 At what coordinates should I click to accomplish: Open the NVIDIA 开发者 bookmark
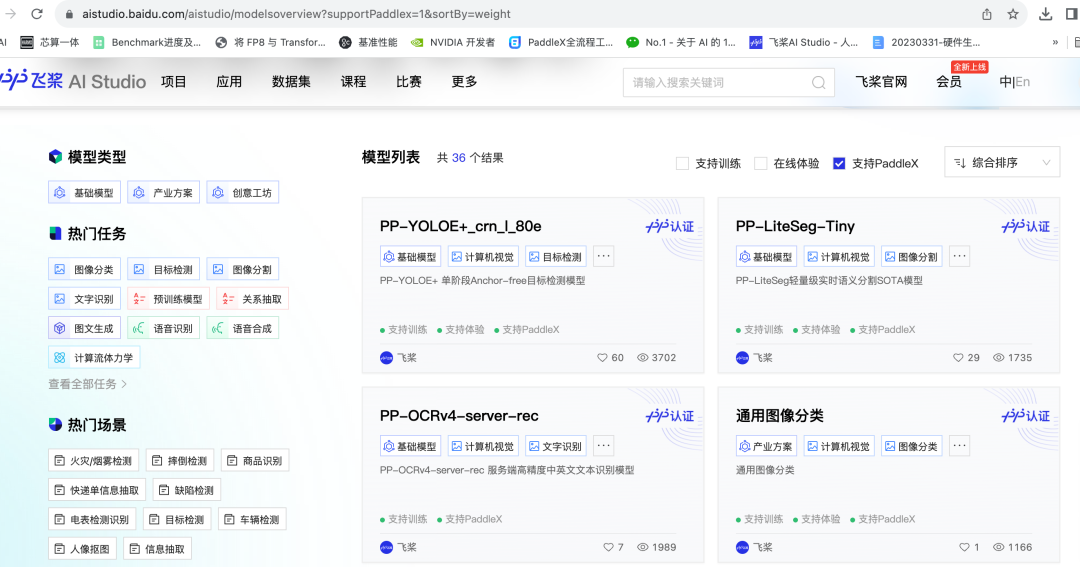click(x=453, y=42)
